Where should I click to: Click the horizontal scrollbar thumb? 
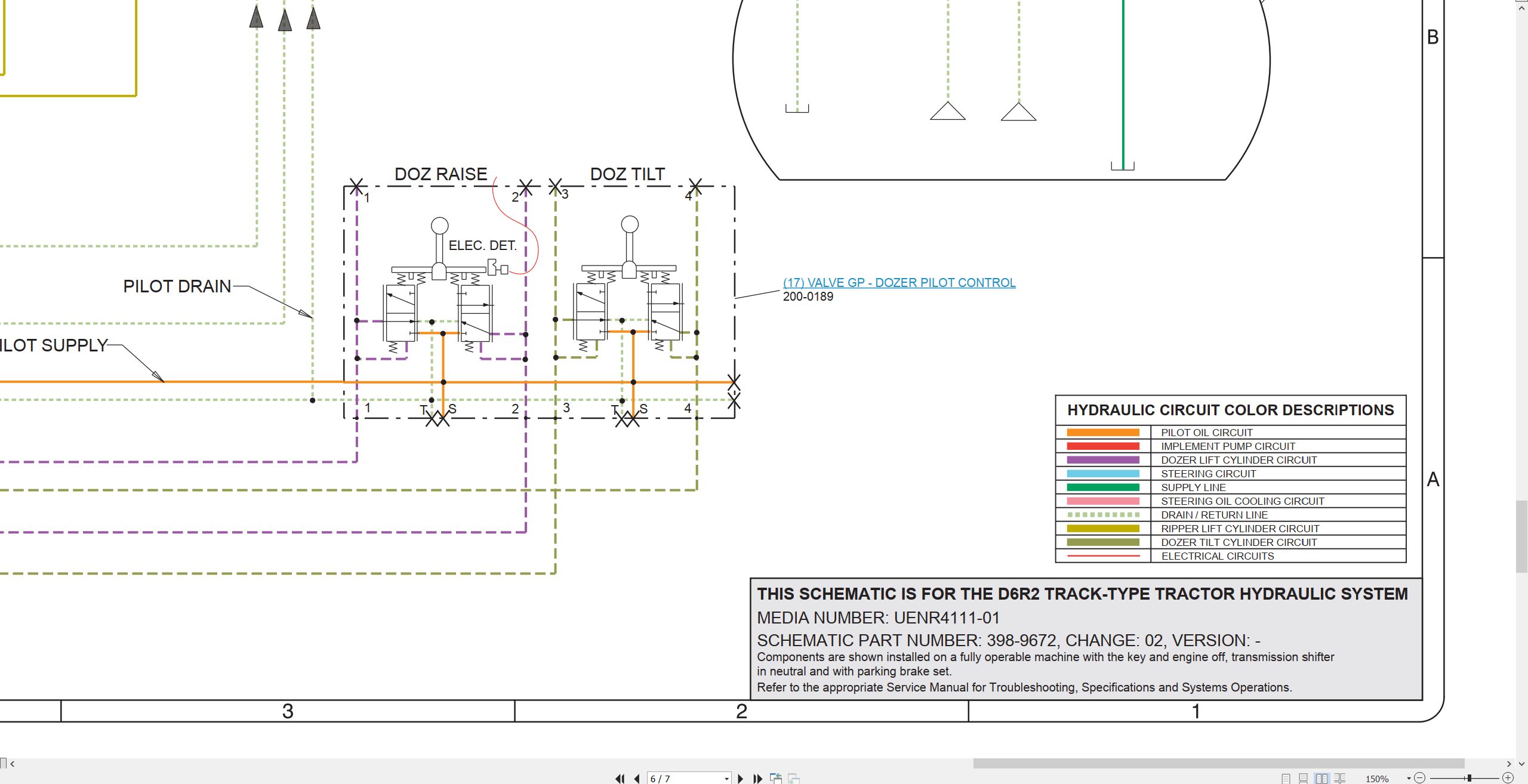[x=1218, y=763]
